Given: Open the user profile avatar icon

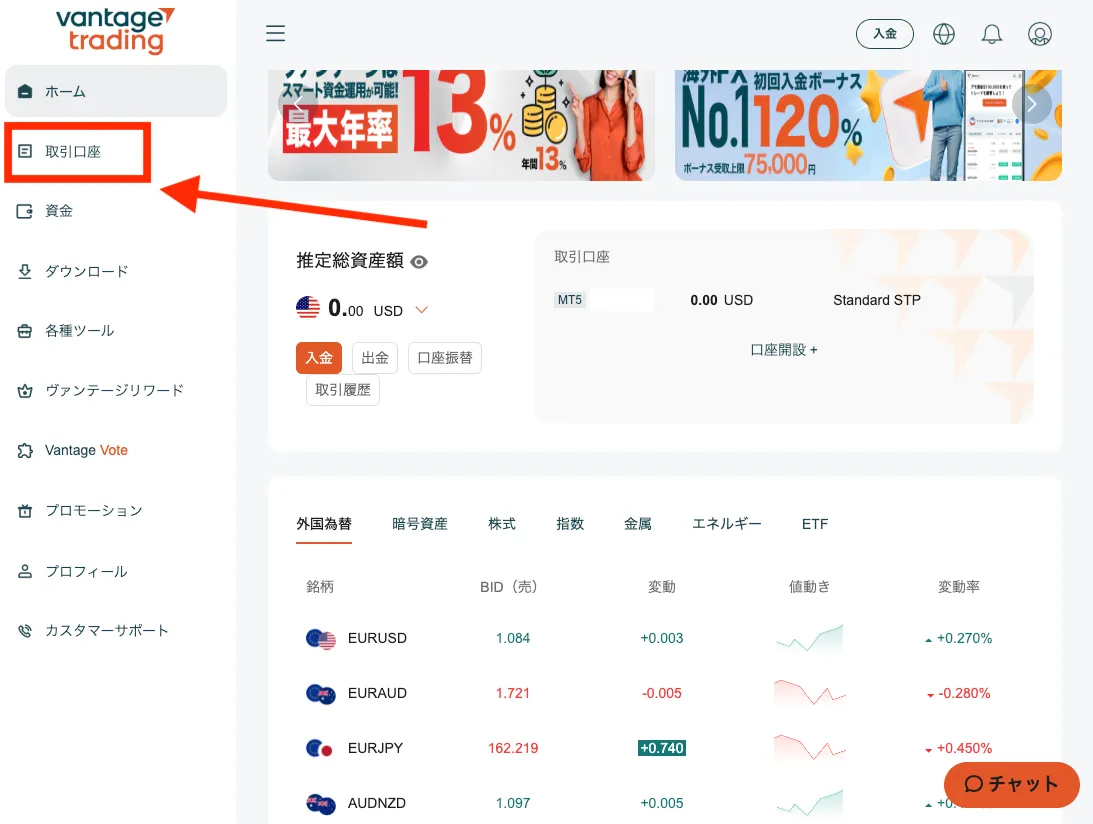Looking at the screenshot, I should (1039, 33).
